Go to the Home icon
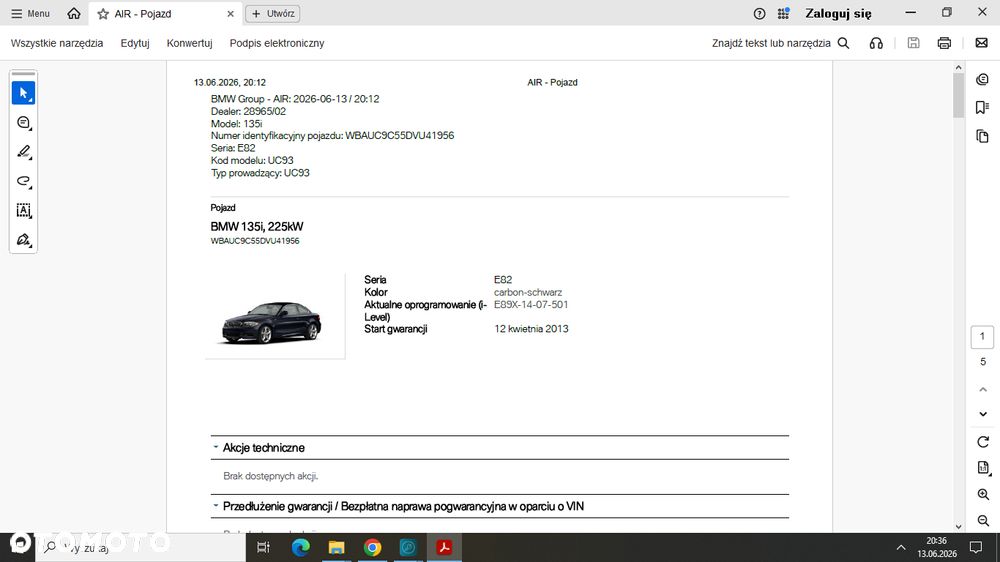Viewport: 1000px width, 562px height. pos(74,13)
